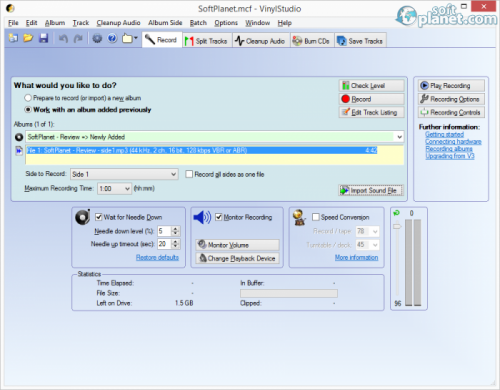Open the Batch menu
This screenshot has height=390, width=500.
pyautogui.click(x=198, y=23)
